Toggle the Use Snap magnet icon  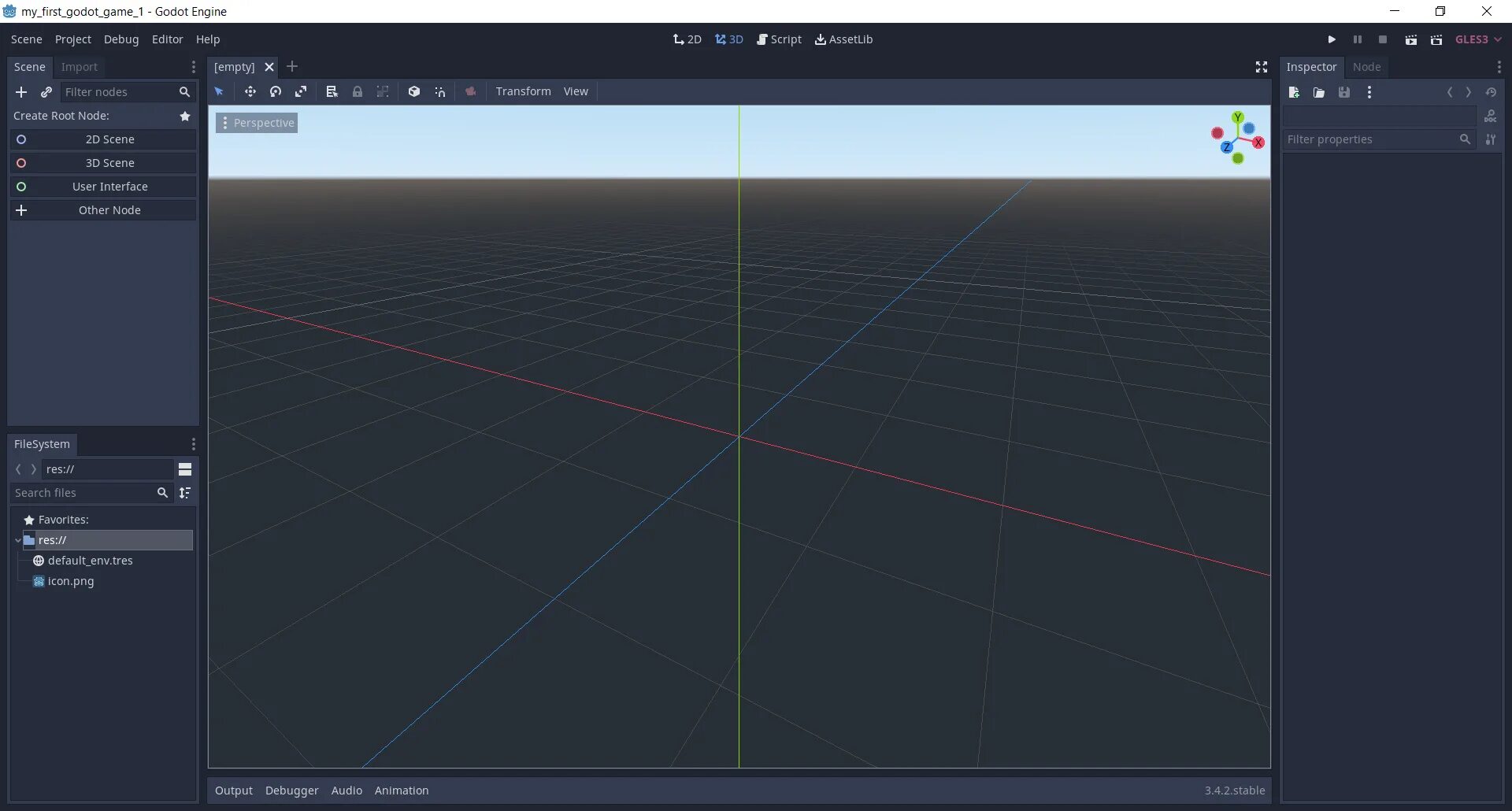coord(439,91)
